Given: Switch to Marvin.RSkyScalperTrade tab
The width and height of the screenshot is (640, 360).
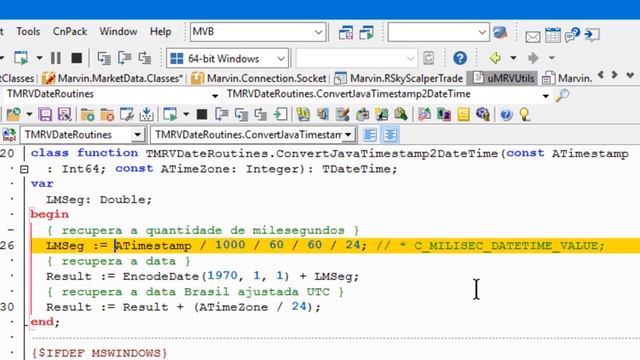Looking at the screenshot, I should (399, 78).
